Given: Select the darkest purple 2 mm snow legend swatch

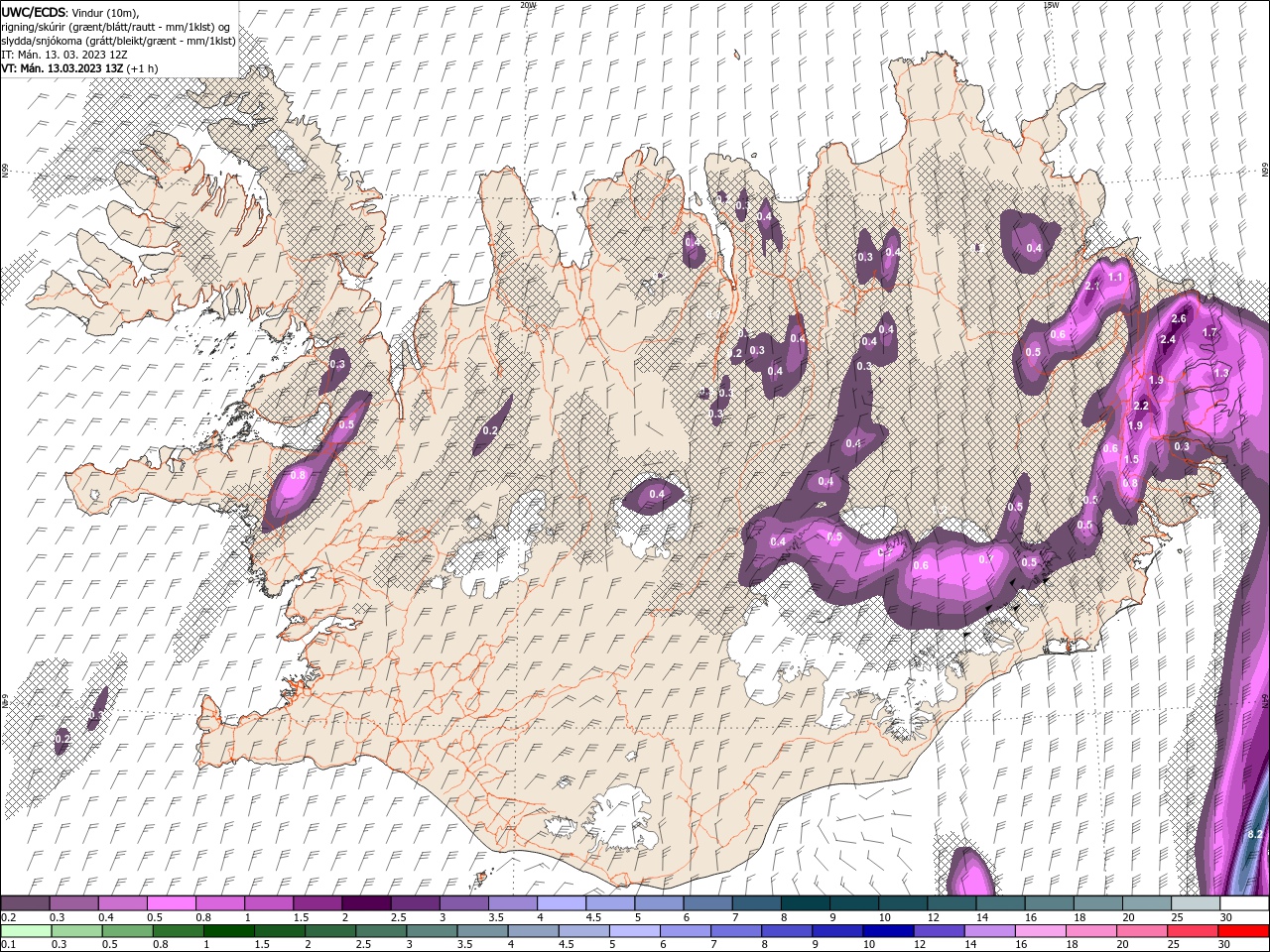Looking at the screenshot, I should [365, 903].
